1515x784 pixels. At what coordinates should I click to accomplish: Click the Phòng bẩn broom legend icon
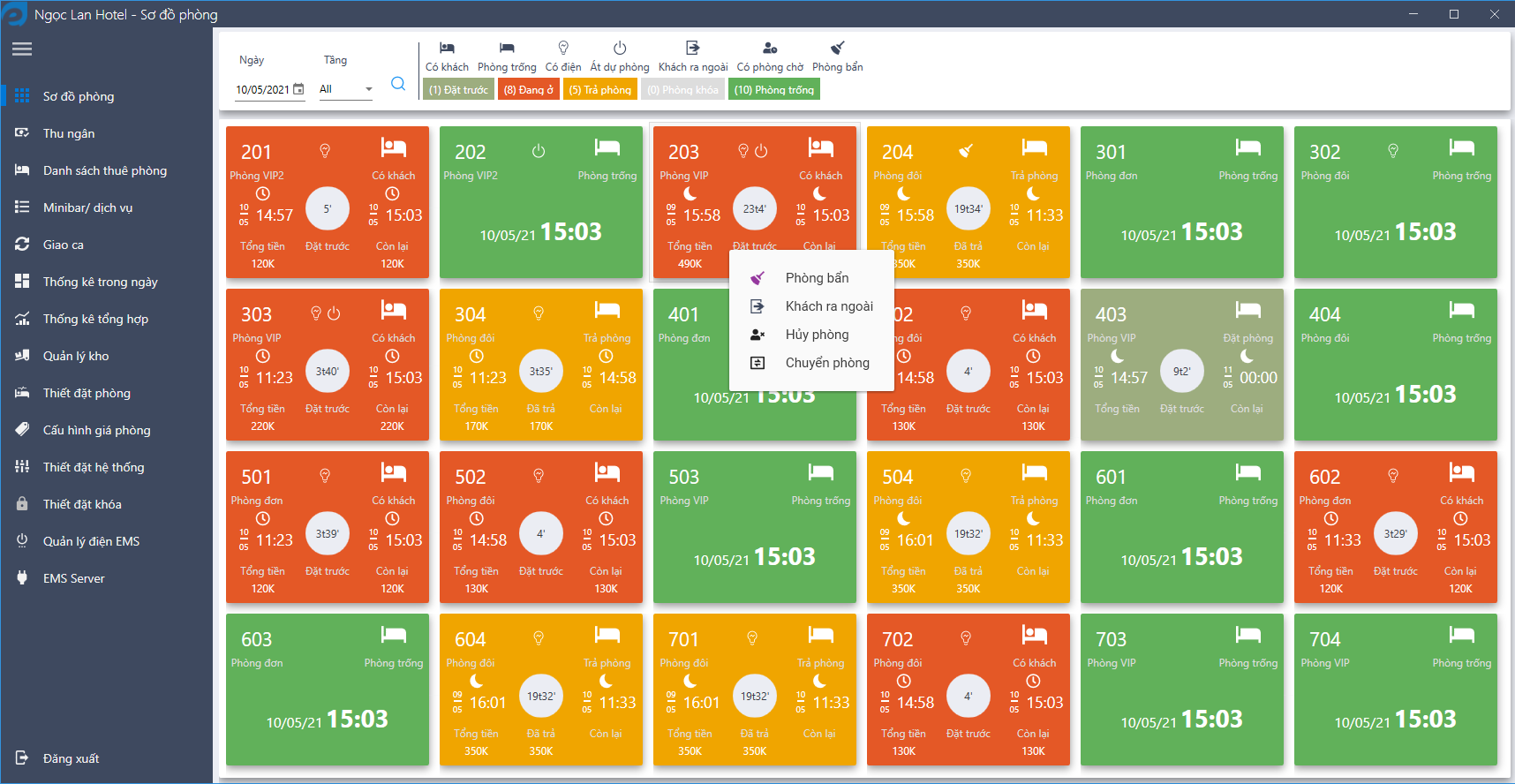pos(838,48)
